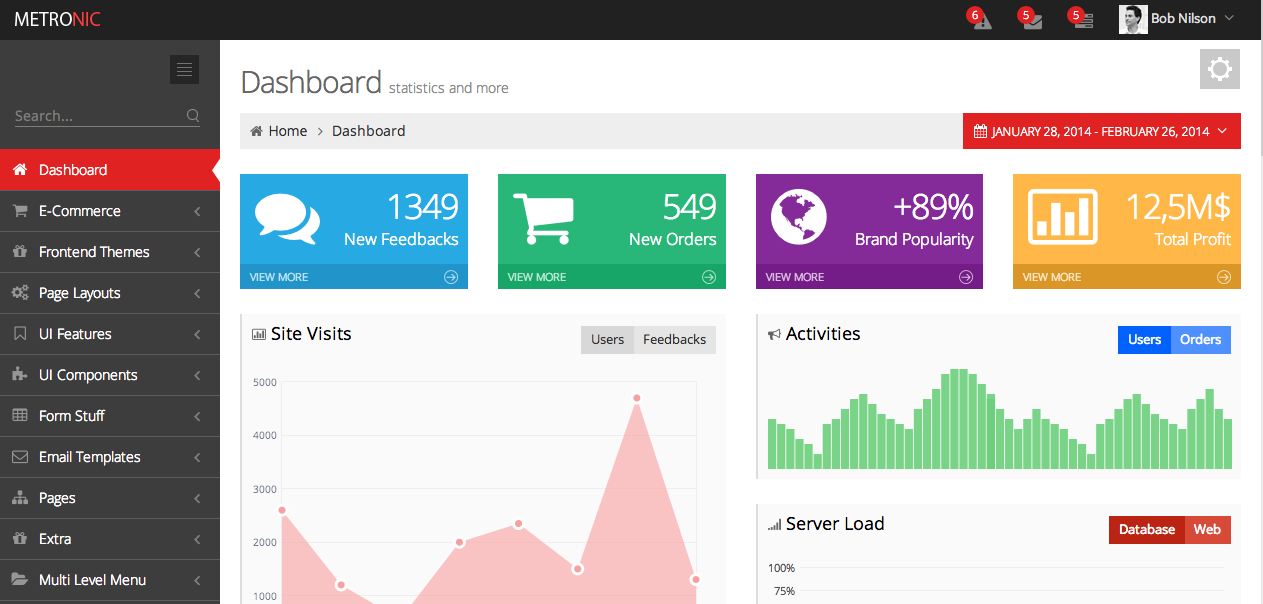The image size is (1263, 604).
Task: Click the alert notifications warning icon
Action: coord(982,20)
